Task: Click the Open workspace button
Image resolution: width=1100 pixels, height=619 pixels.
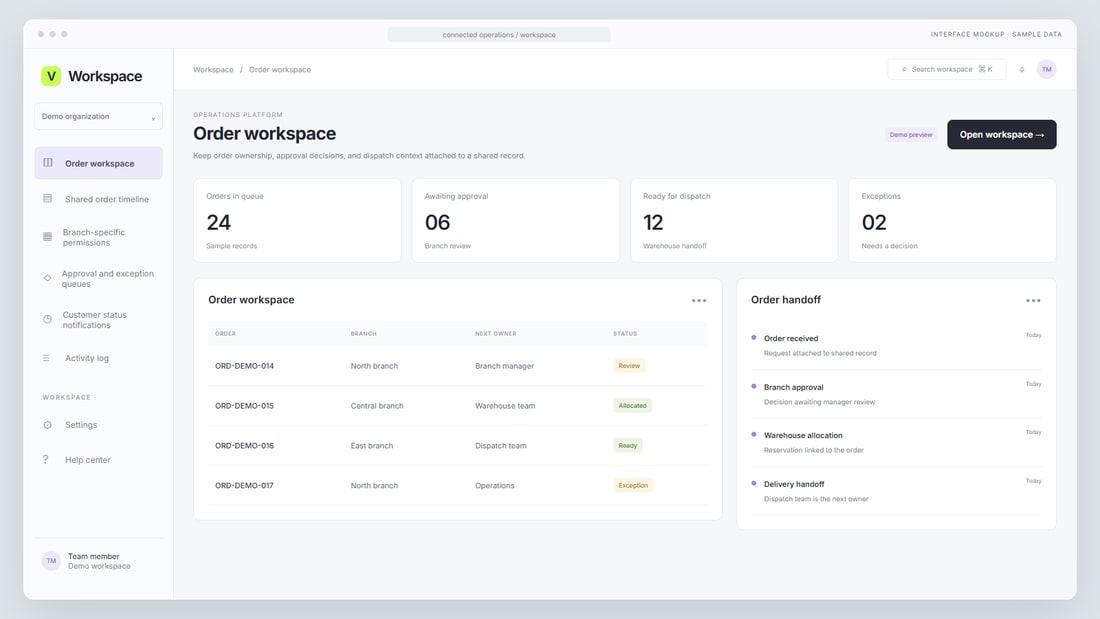Action: [1002, 134]
